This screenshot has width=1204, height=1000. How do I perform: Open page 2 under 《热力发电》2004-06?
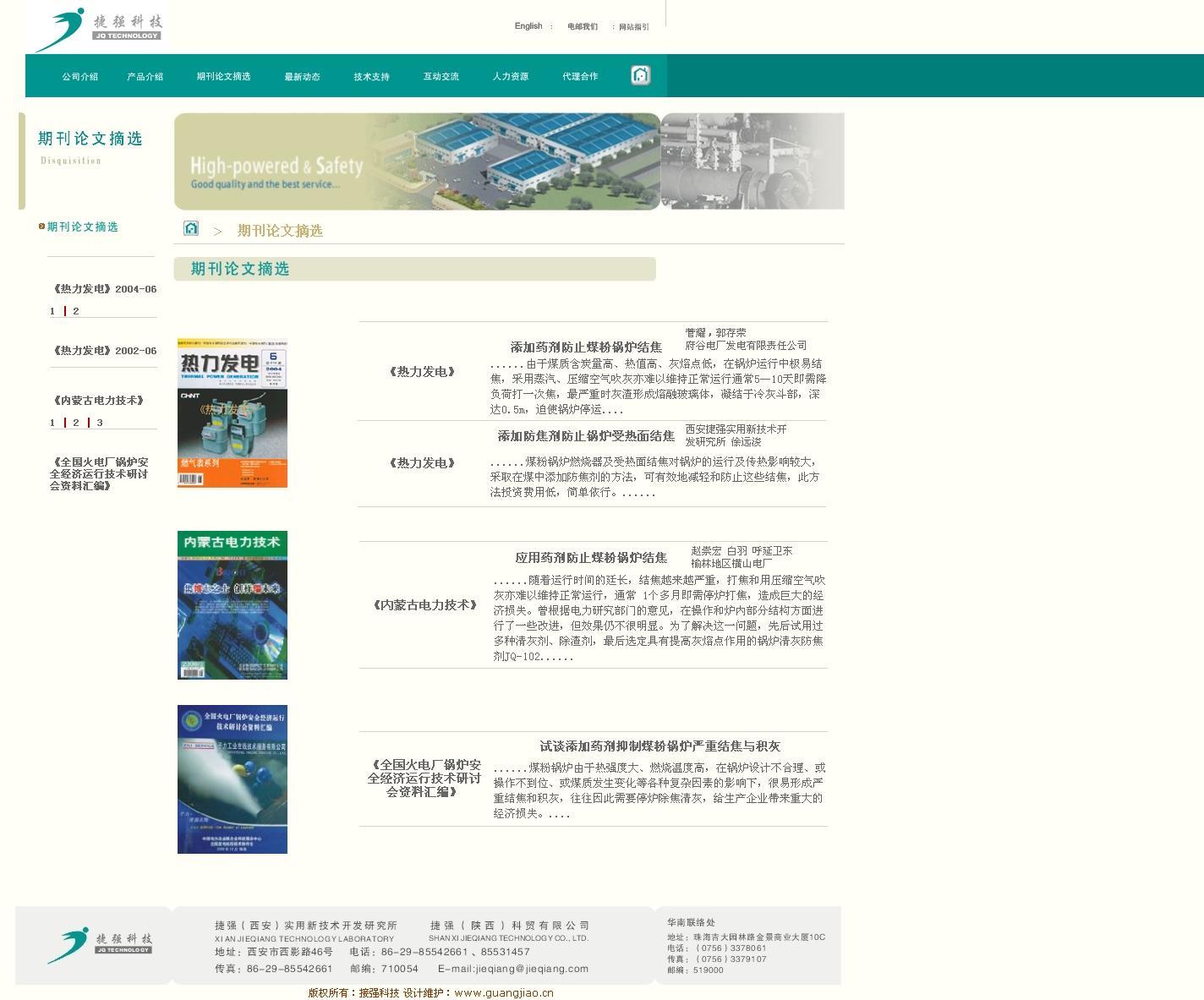(x=76, y=311)
